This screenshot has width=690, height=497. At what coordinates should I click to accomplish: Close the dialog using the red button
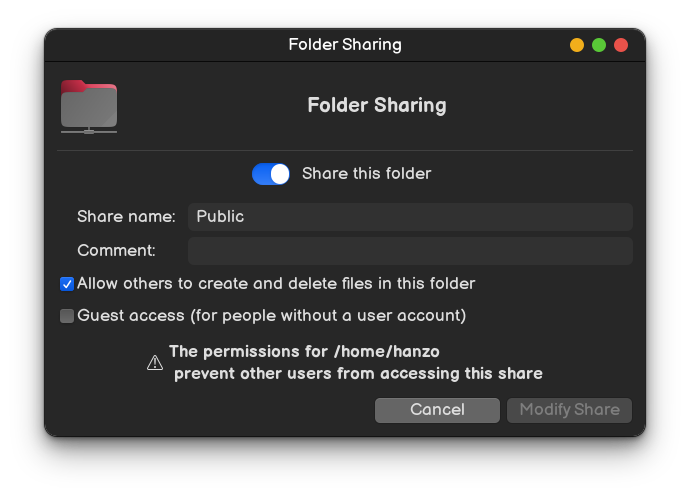pos(620,45)
